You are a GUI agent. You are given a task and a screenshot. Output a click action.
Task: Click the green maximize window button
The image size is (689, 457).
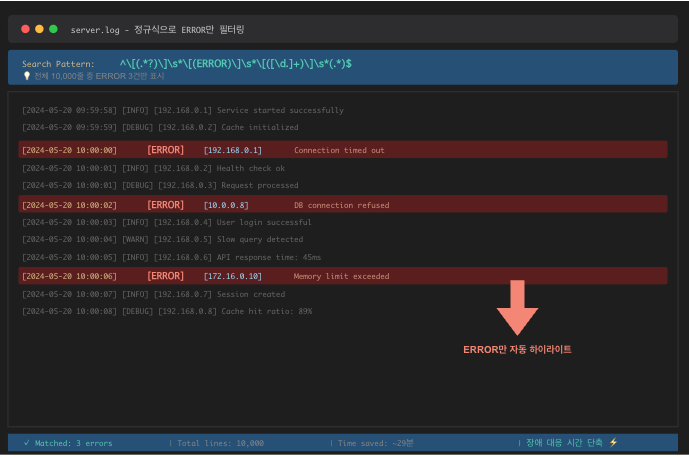point(53,30)
